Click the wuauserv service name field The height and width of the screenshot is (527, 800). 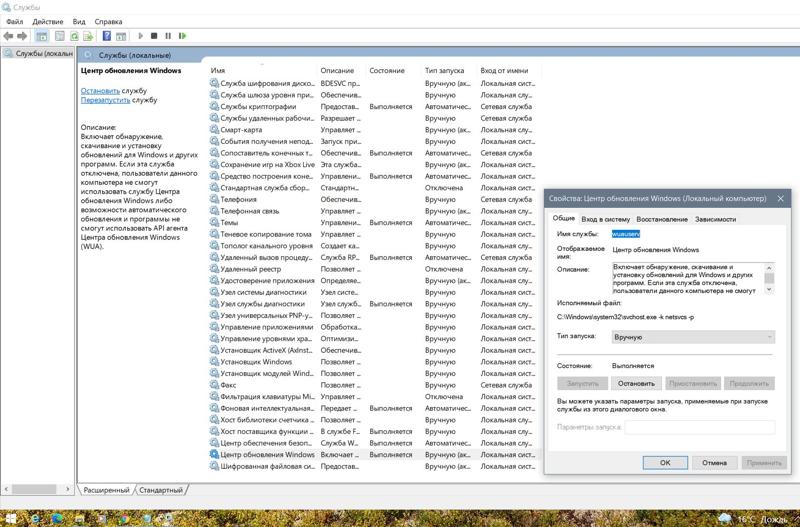click(x=626, y=234)
